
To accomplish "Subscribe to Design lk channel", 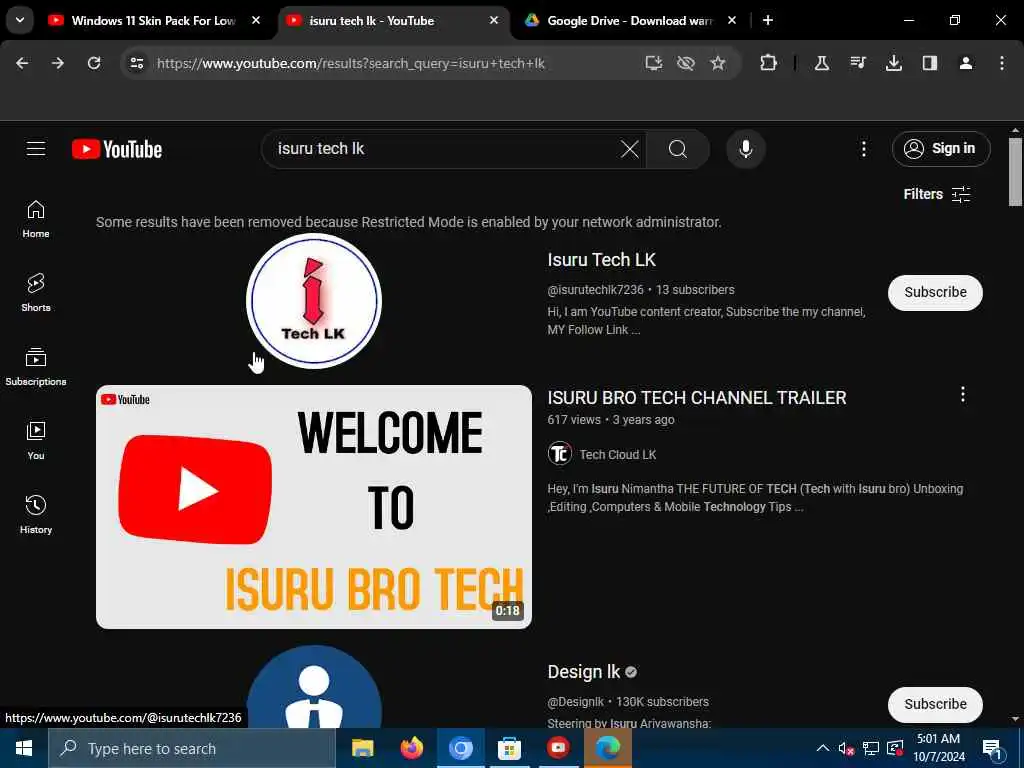I will [x=935, y=704].
